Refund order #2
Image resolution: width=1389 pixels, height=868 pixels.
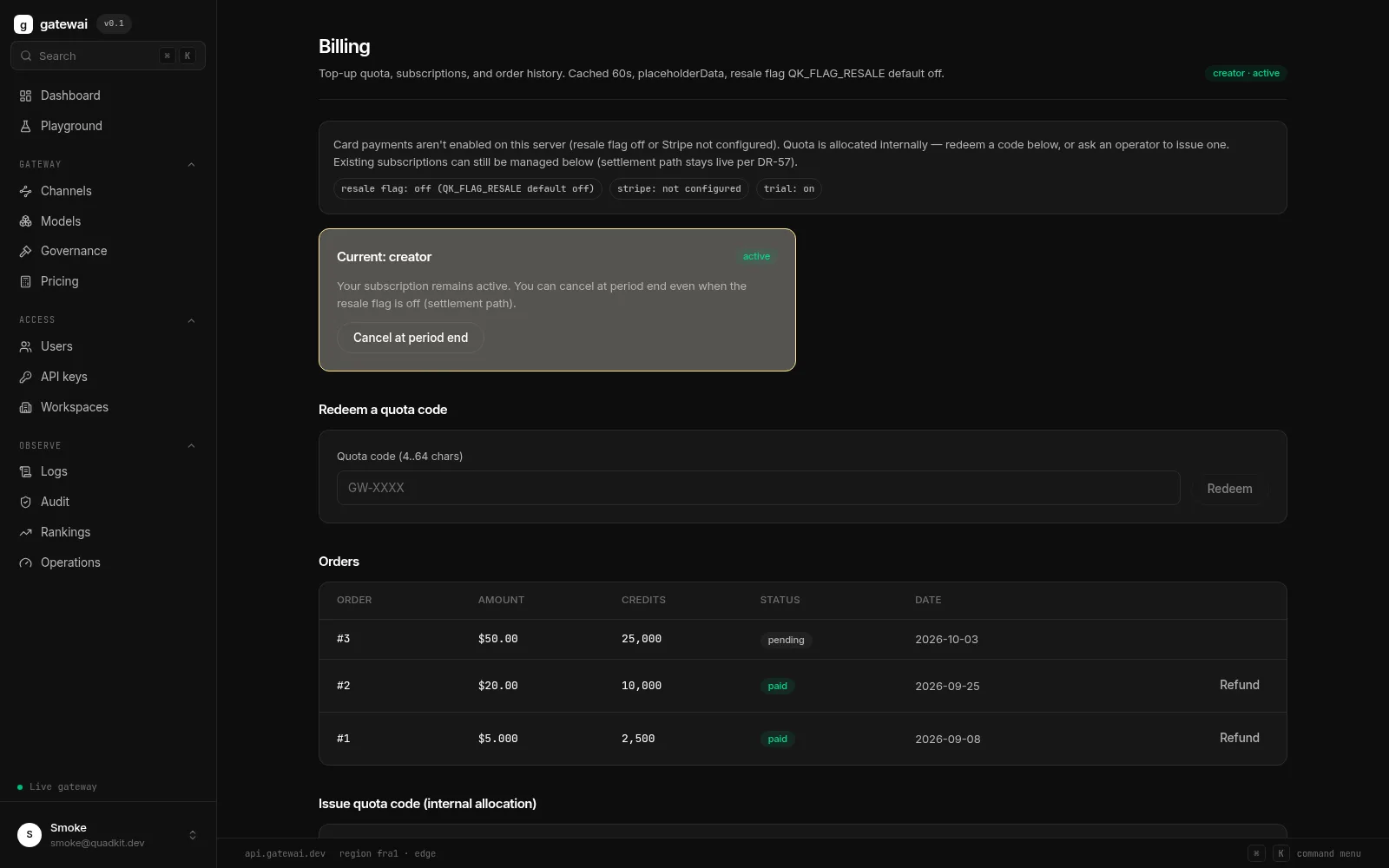[x=1239, y=685]
